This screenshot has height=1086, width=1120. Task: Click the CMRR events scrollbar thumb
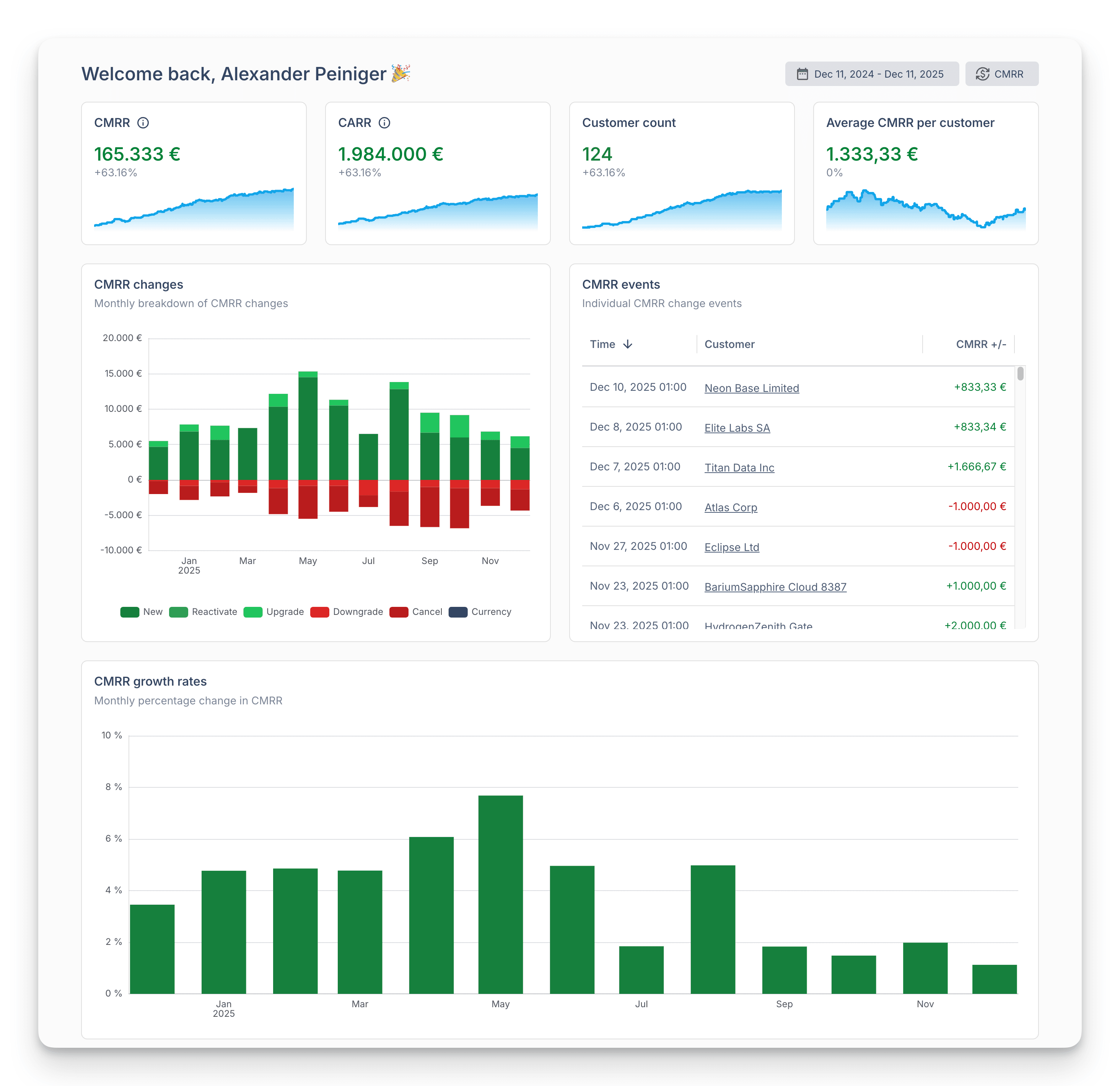1020,374
